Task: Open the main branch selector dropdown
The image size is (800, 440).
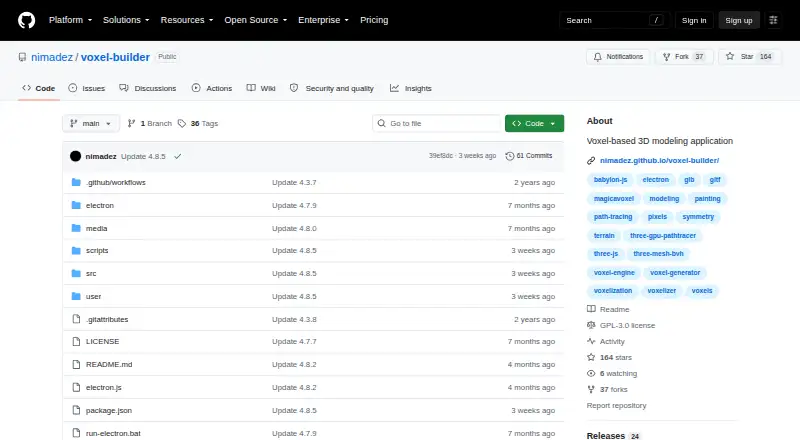Action: [91, 124]
